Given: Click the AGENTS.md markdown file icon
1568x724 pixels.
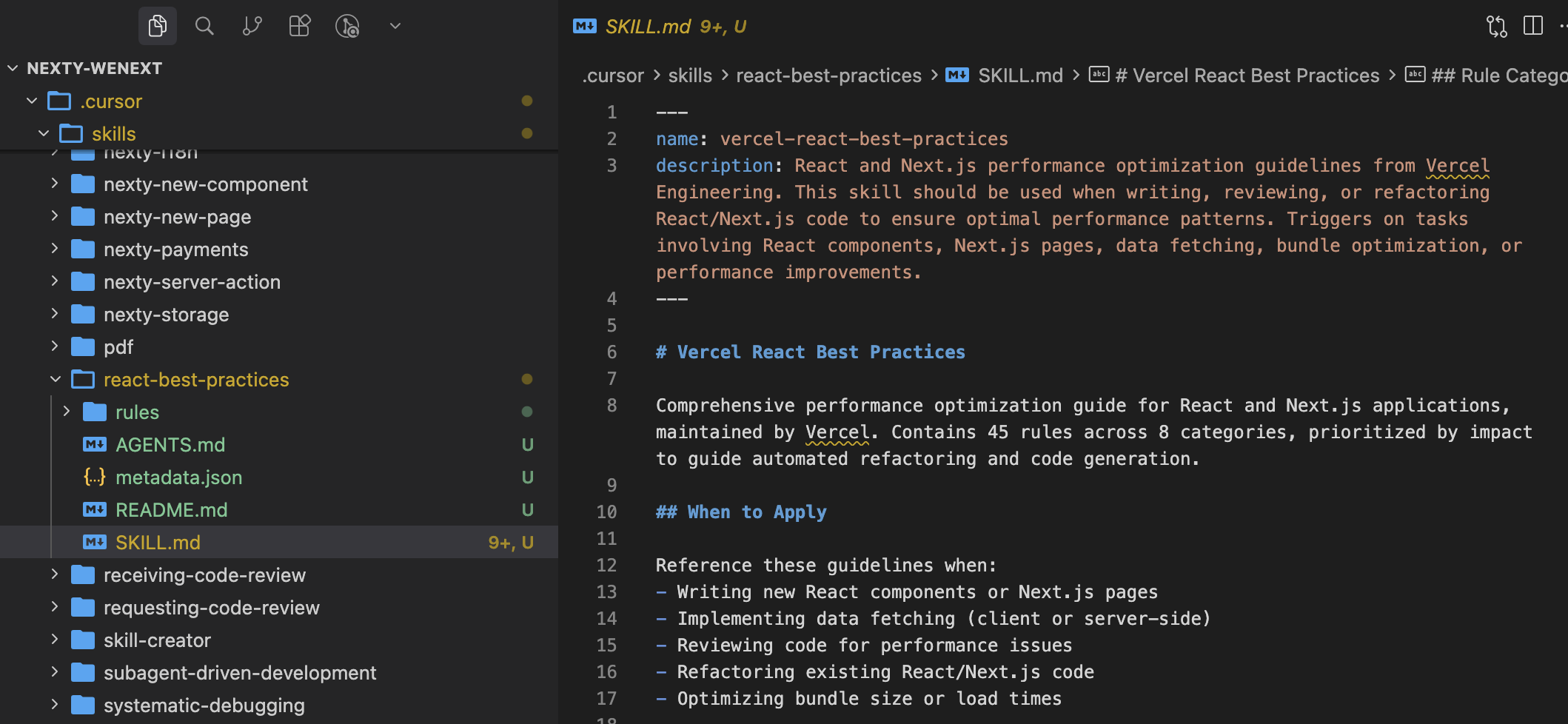Looking at the screenshot, I should pyautogui.click(x=95, y=445).
